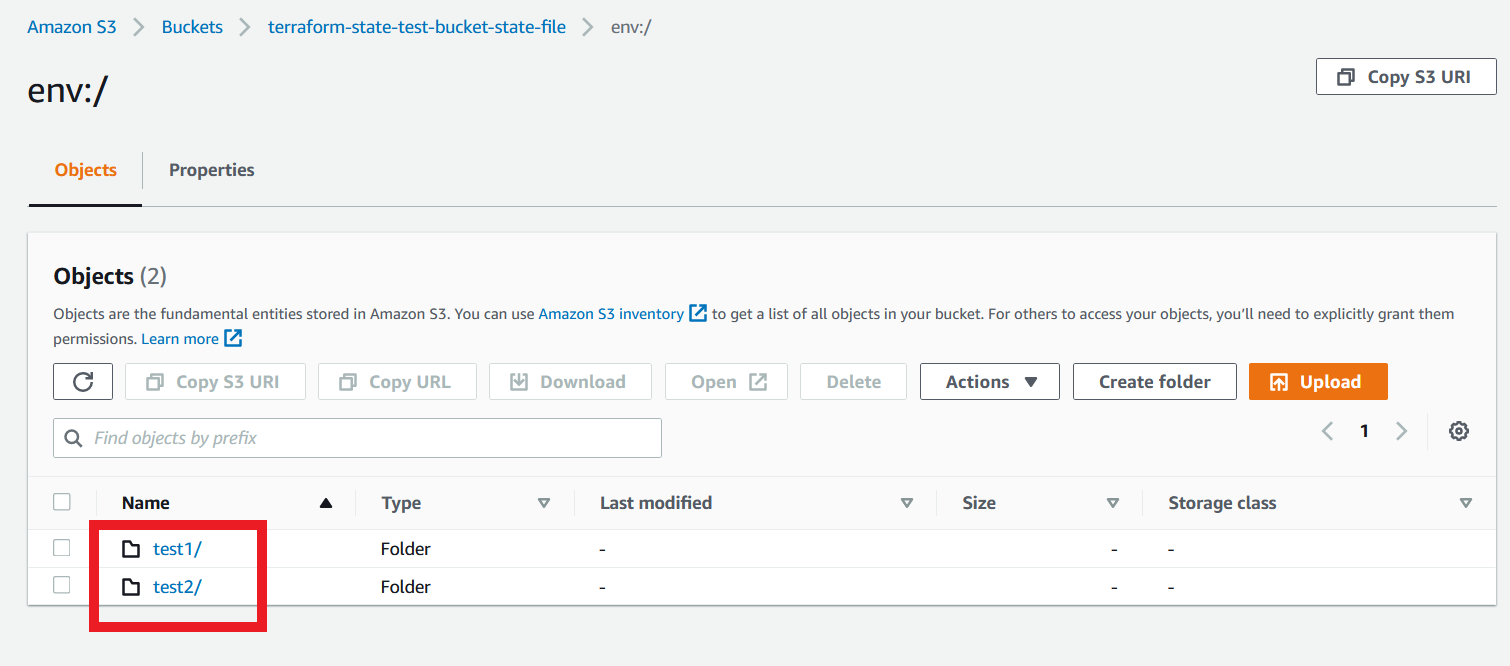
Task: Click external link icon beside Amazon S3 inventory
Action: coord(698,313)
